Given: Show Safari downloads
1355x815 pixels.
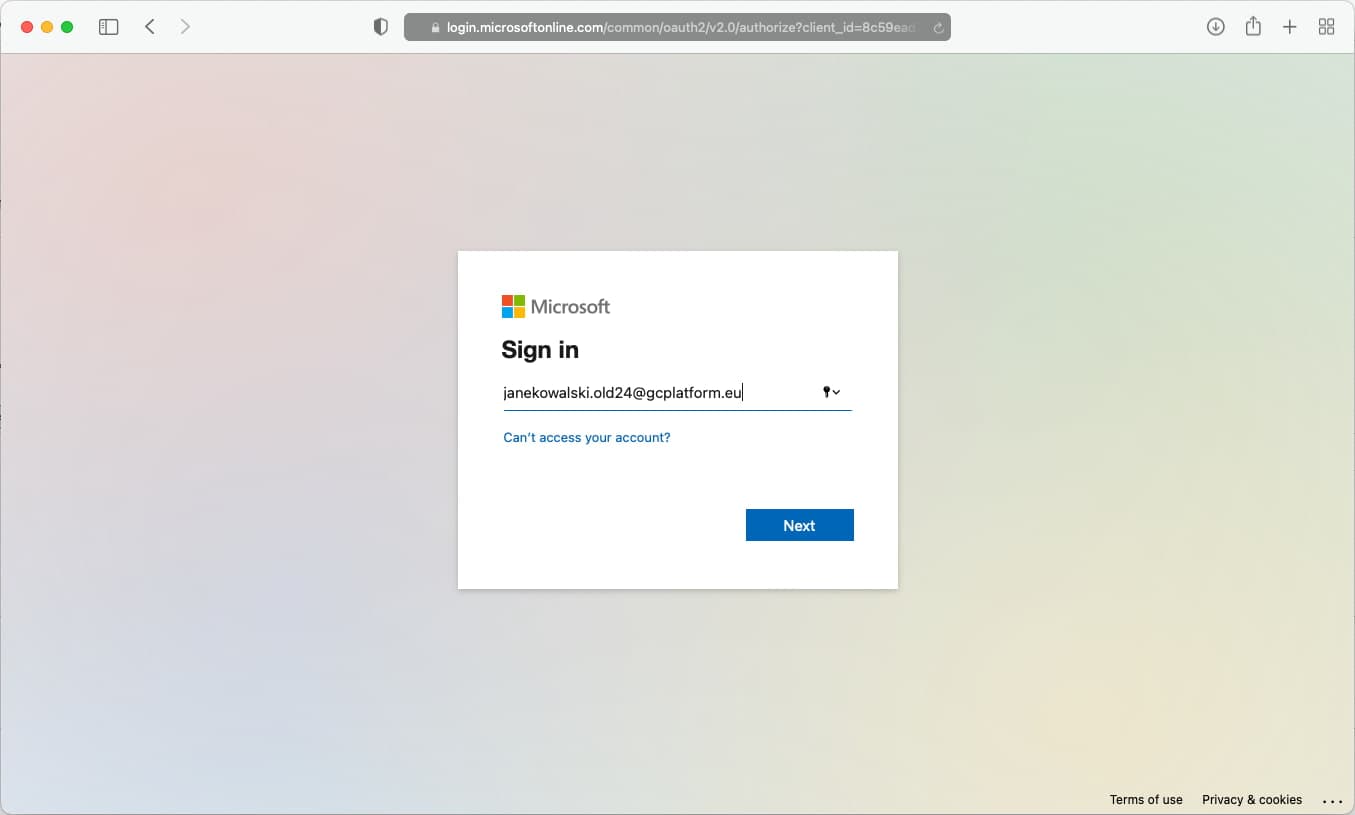Looking at the screenshot, I should tap(1216, 27).
